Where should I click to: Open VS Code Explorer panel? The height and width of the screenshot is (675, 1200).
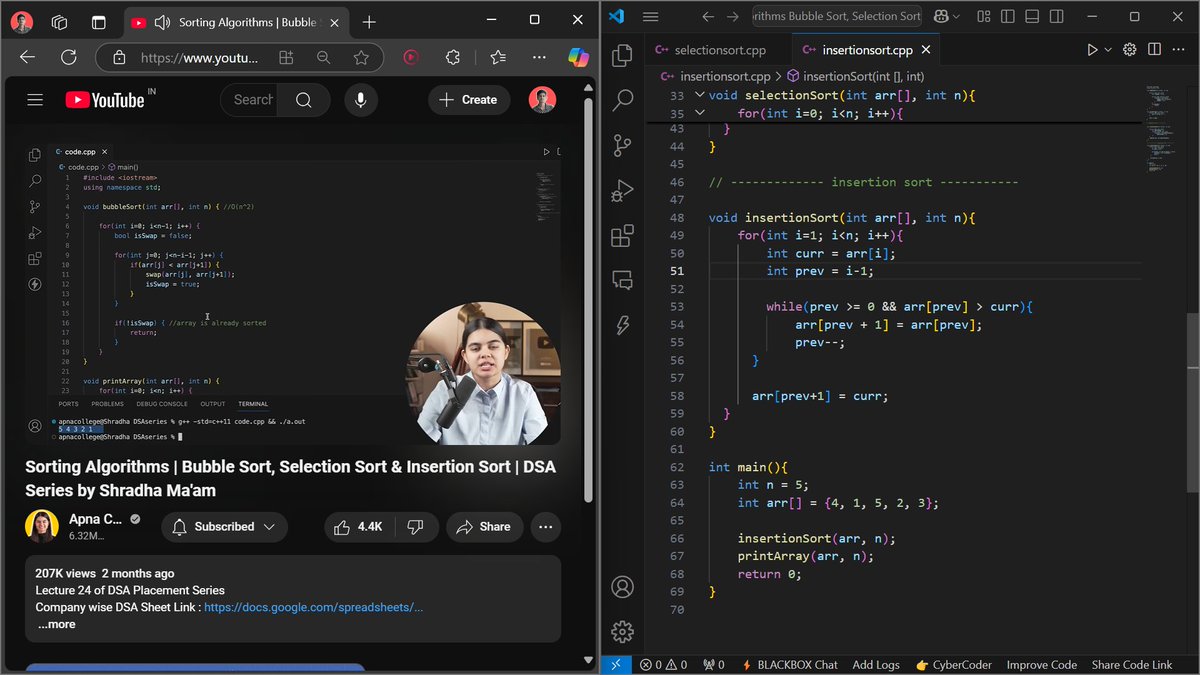click(x=622, y=55)
